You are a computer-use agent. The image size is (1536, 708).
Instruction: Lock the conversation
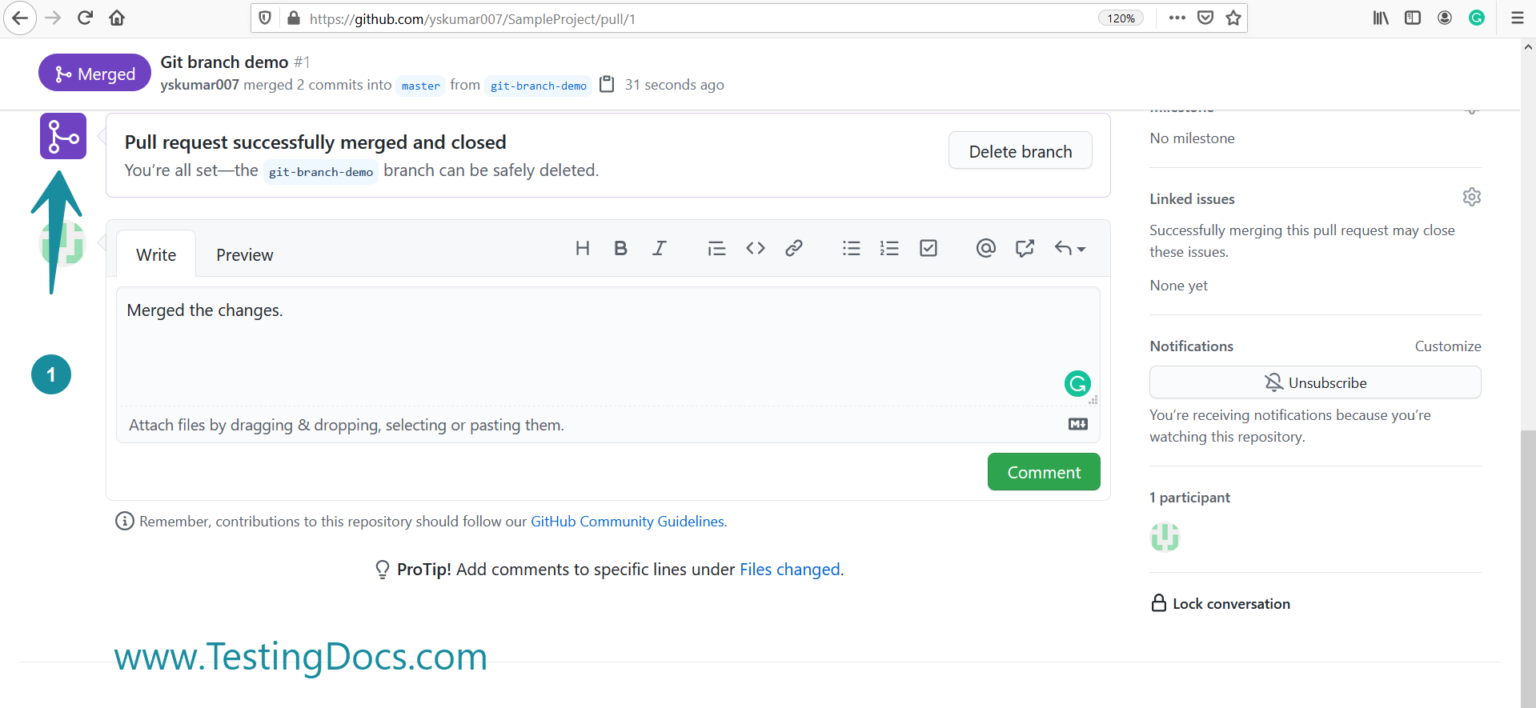pyautogui.click(x=1220, y=603)
